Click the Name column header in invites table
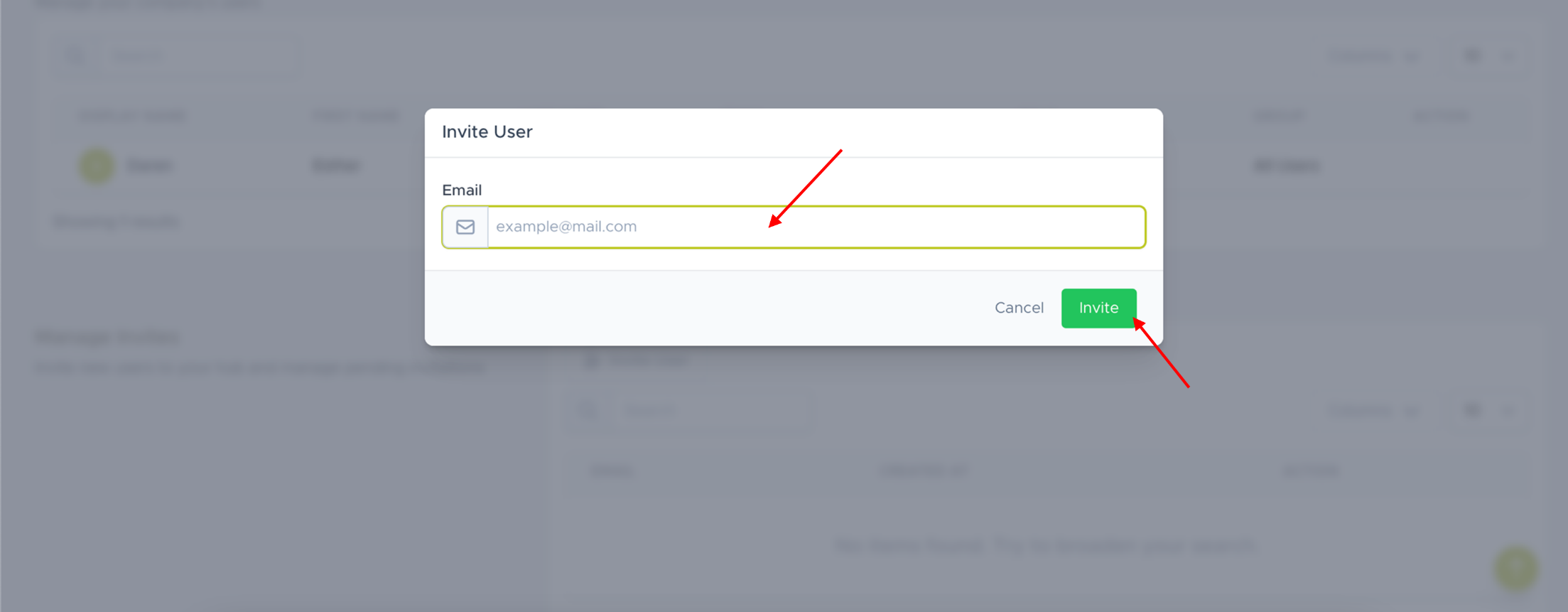This screenshot has width=1568, height=612. [x=612, y=471]
